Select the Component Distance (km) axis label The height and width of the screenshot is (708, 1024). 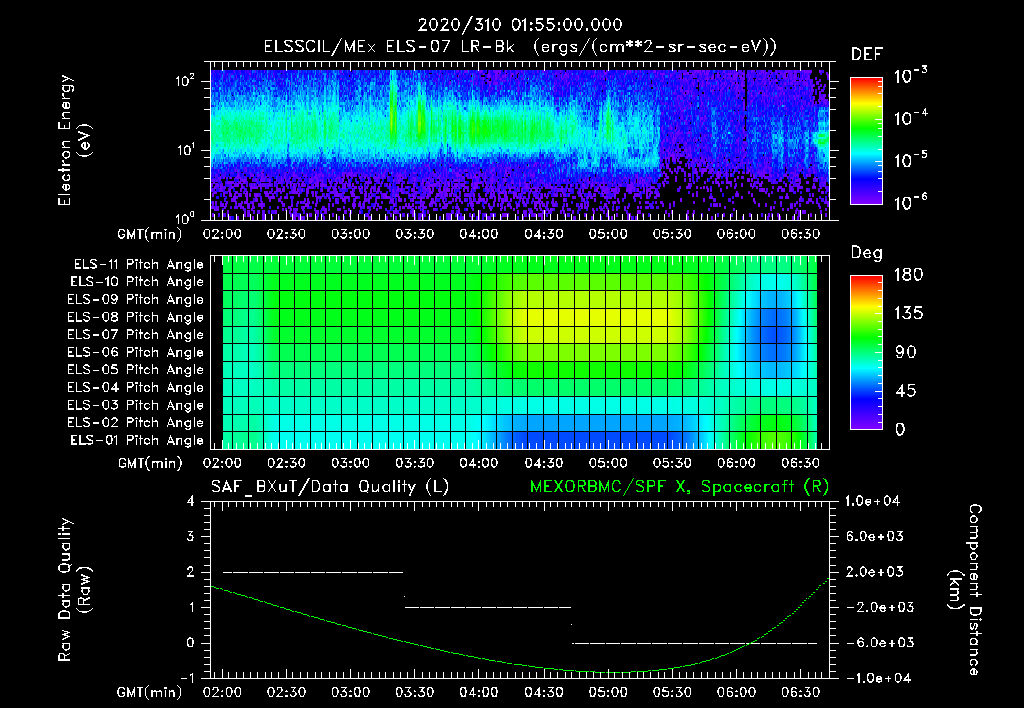(965, 590)
